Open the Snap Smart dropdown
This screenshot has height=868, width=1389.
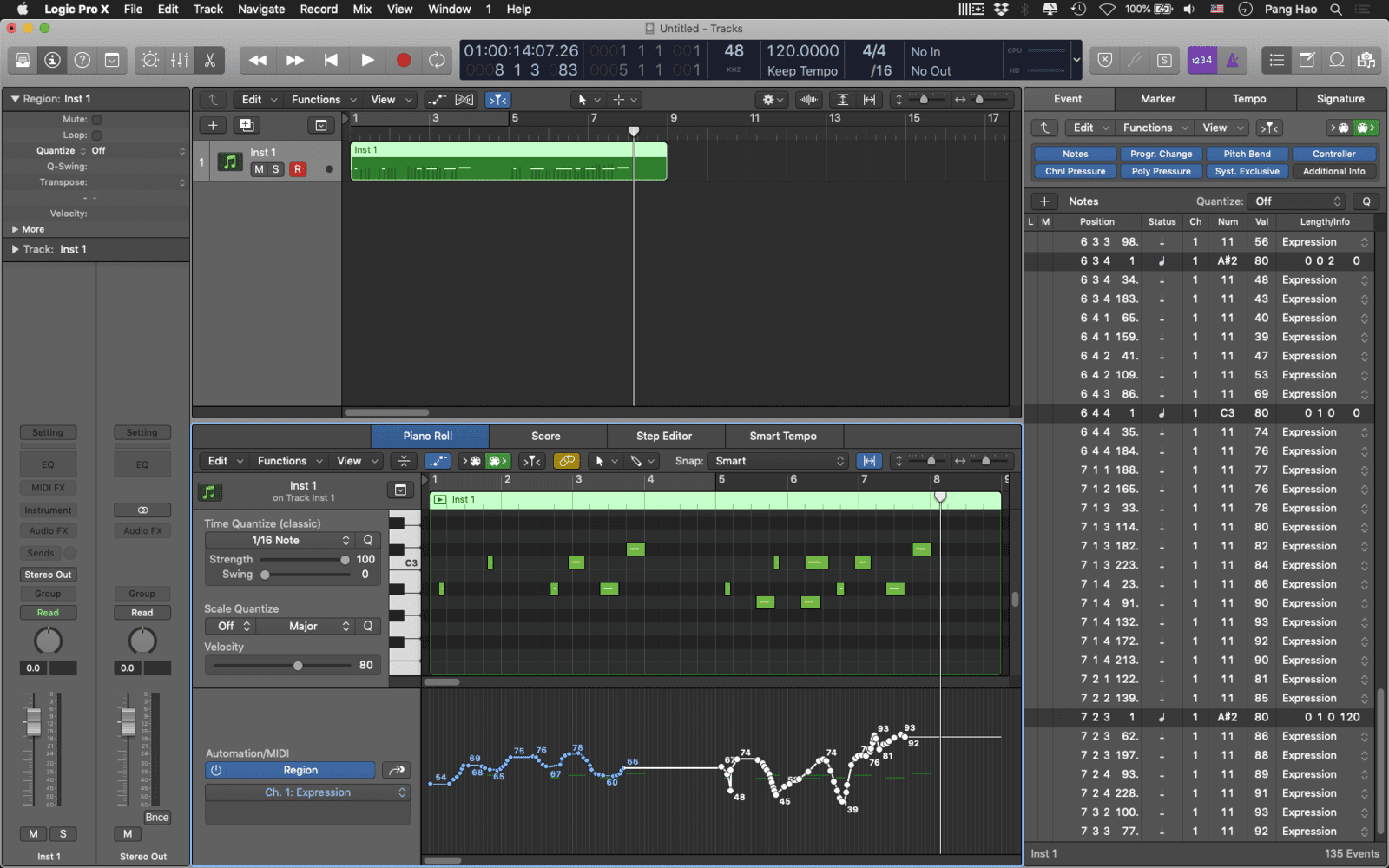coord(778,461)
